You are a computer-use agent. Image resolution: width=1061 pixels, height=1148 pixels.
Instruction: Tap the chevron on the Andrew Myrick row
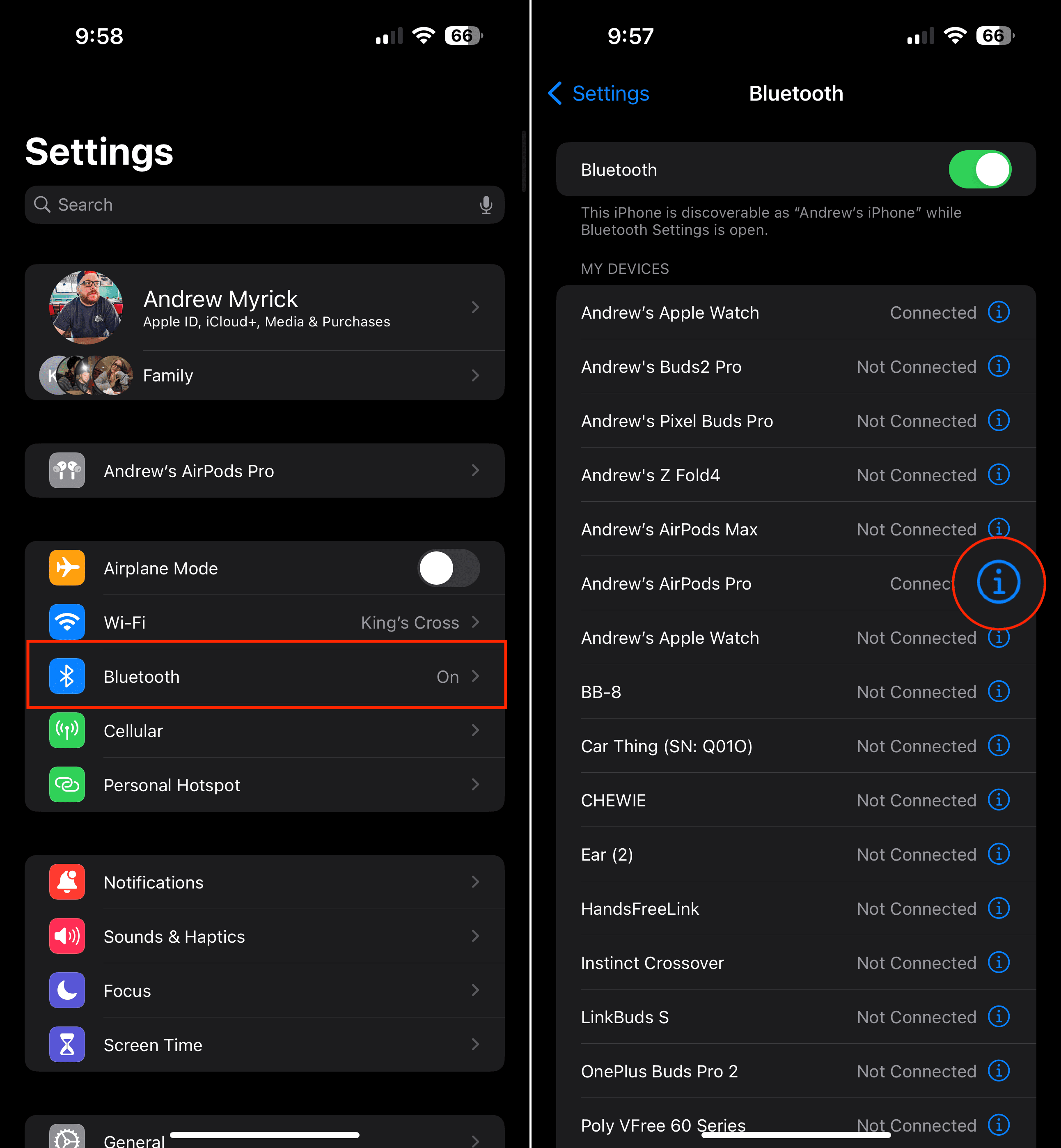[475, 307]
